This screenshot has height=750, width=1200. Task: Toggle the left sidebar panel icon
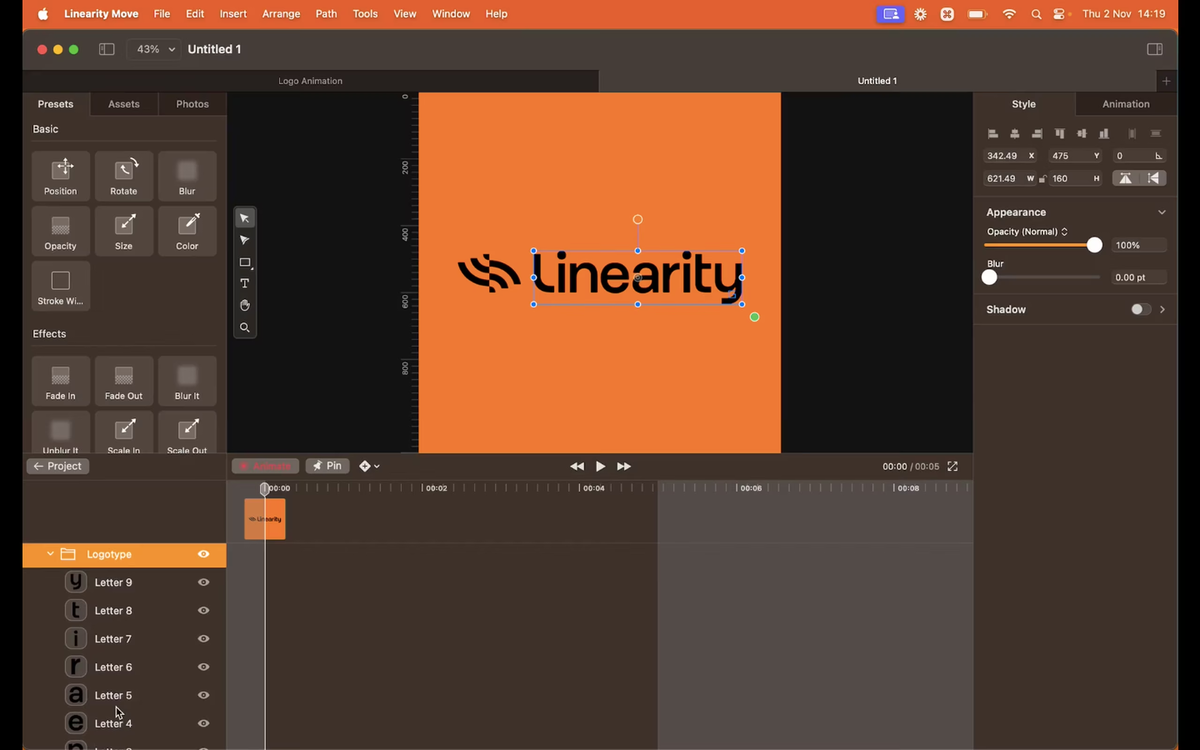107,49
